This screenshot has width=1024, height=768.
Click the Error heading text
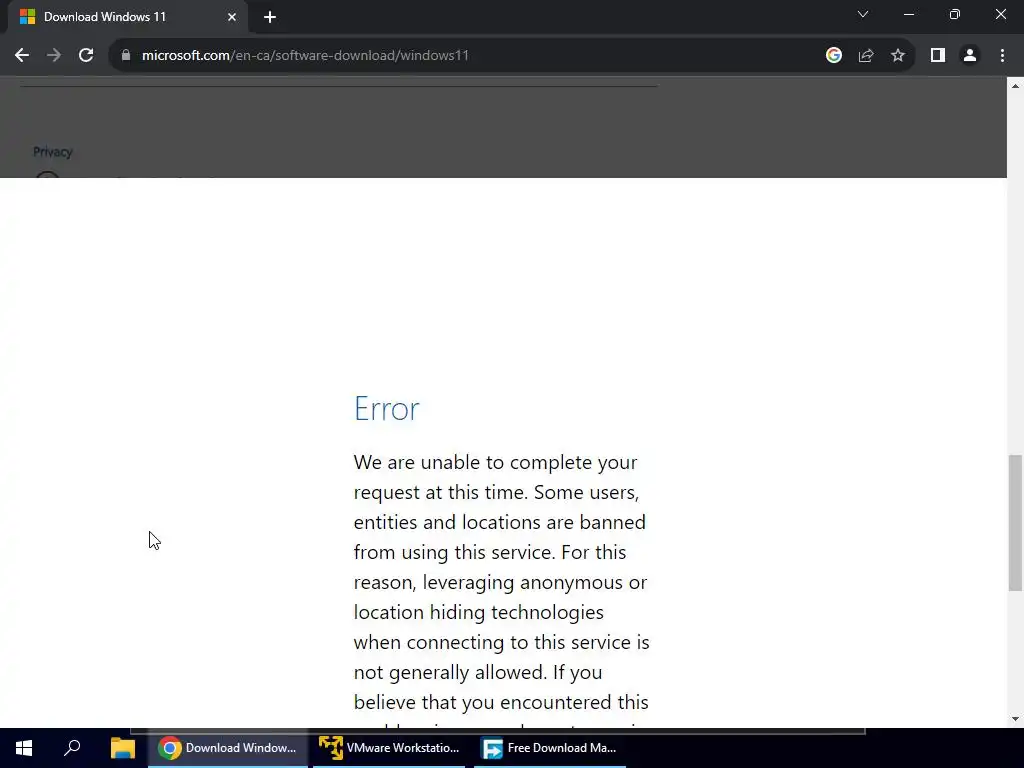pyautogui.click(x=387, y=409)
